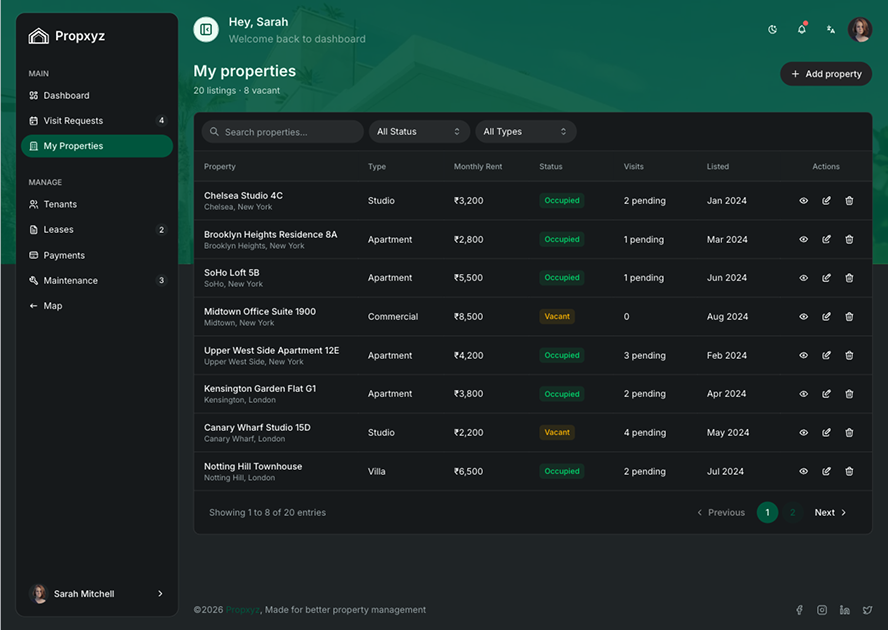View SoHo Loft 5B eye icon
The height and width of the screenshot is (630, 888).
pos(804,278)
